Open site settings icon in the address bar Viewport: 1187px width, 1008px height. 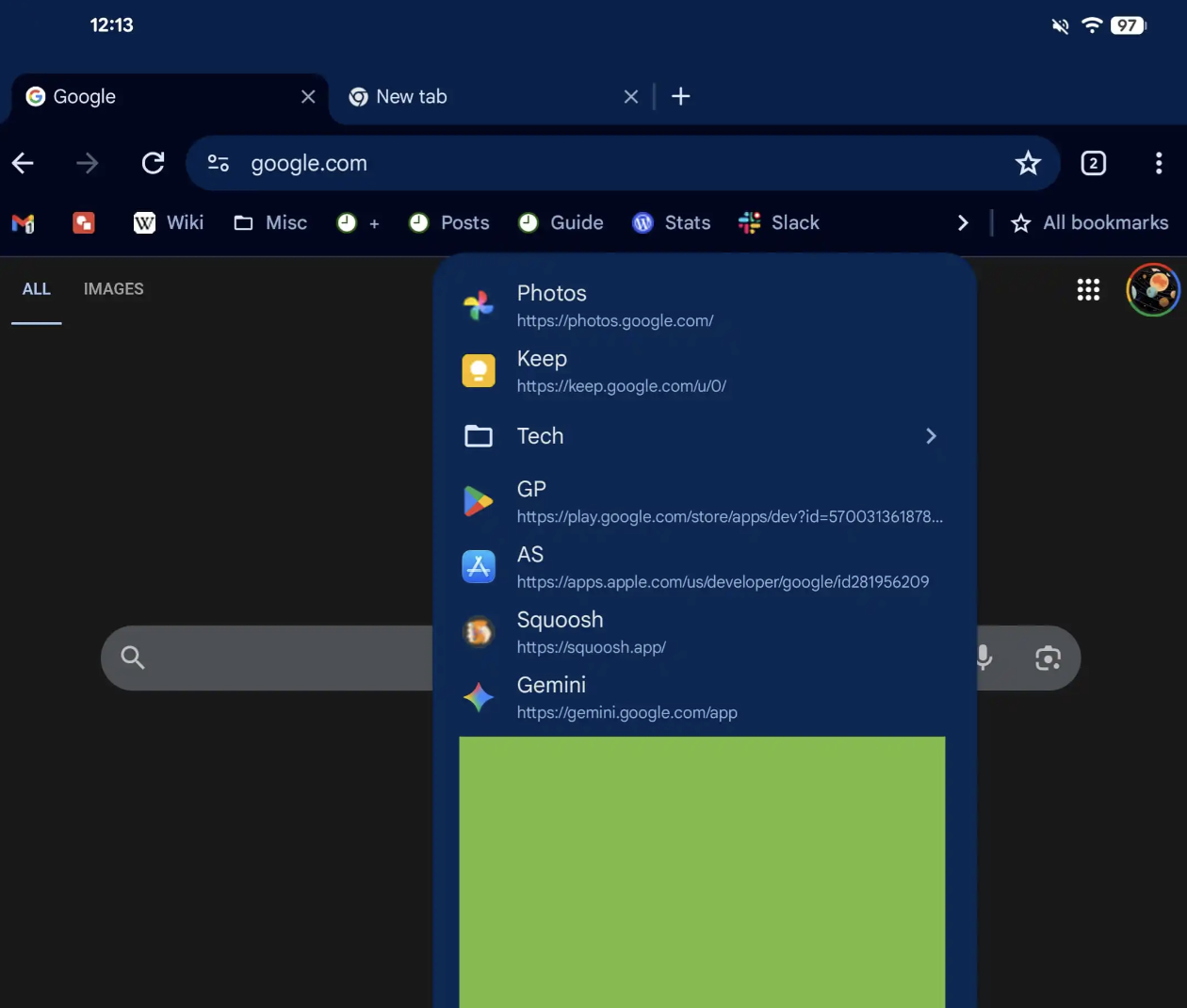(x=219, y=163)
